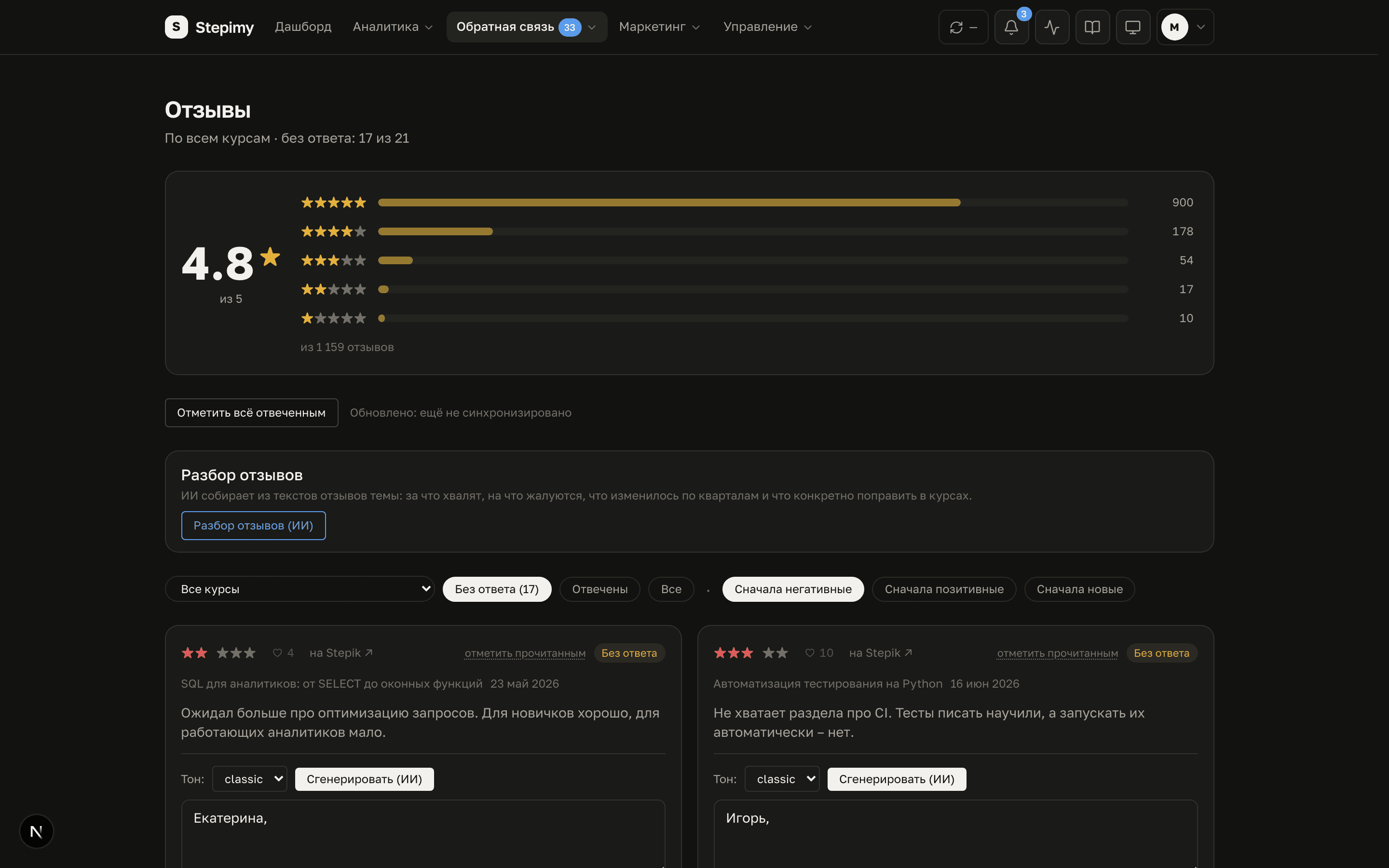The width and height of the screenshot is (1389, 868).
Task: Click the five-star rating bar
Action: pyautogui.click(x=752, y=203)
